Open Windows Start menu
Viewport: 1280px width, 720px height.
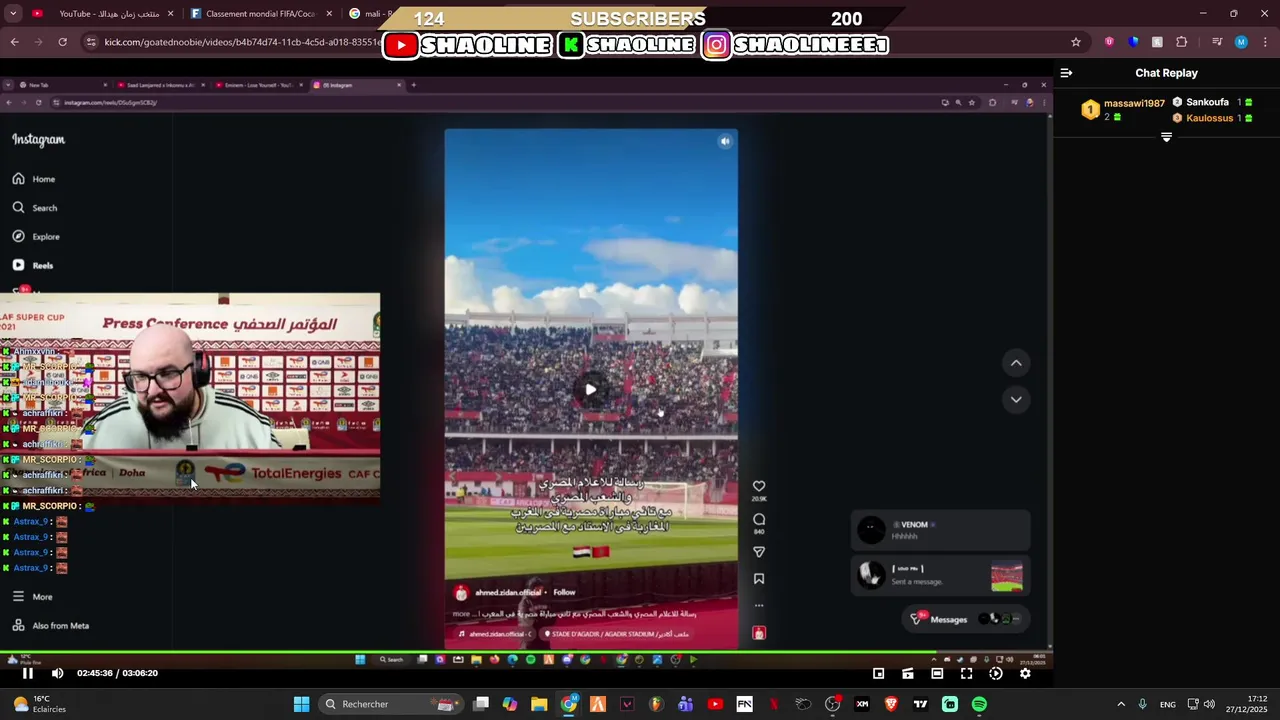tap(301, 704)
